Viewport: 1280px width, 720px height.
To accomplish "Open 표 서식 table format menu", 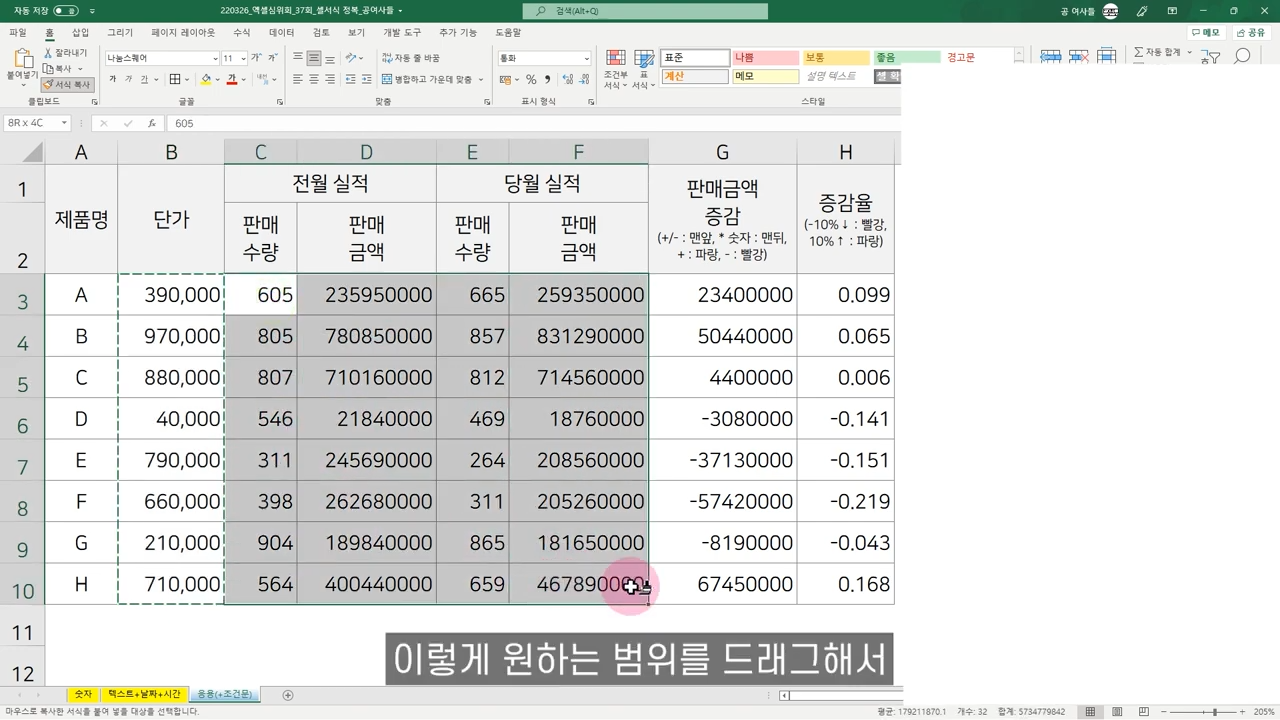I will (x=644, y=68).
